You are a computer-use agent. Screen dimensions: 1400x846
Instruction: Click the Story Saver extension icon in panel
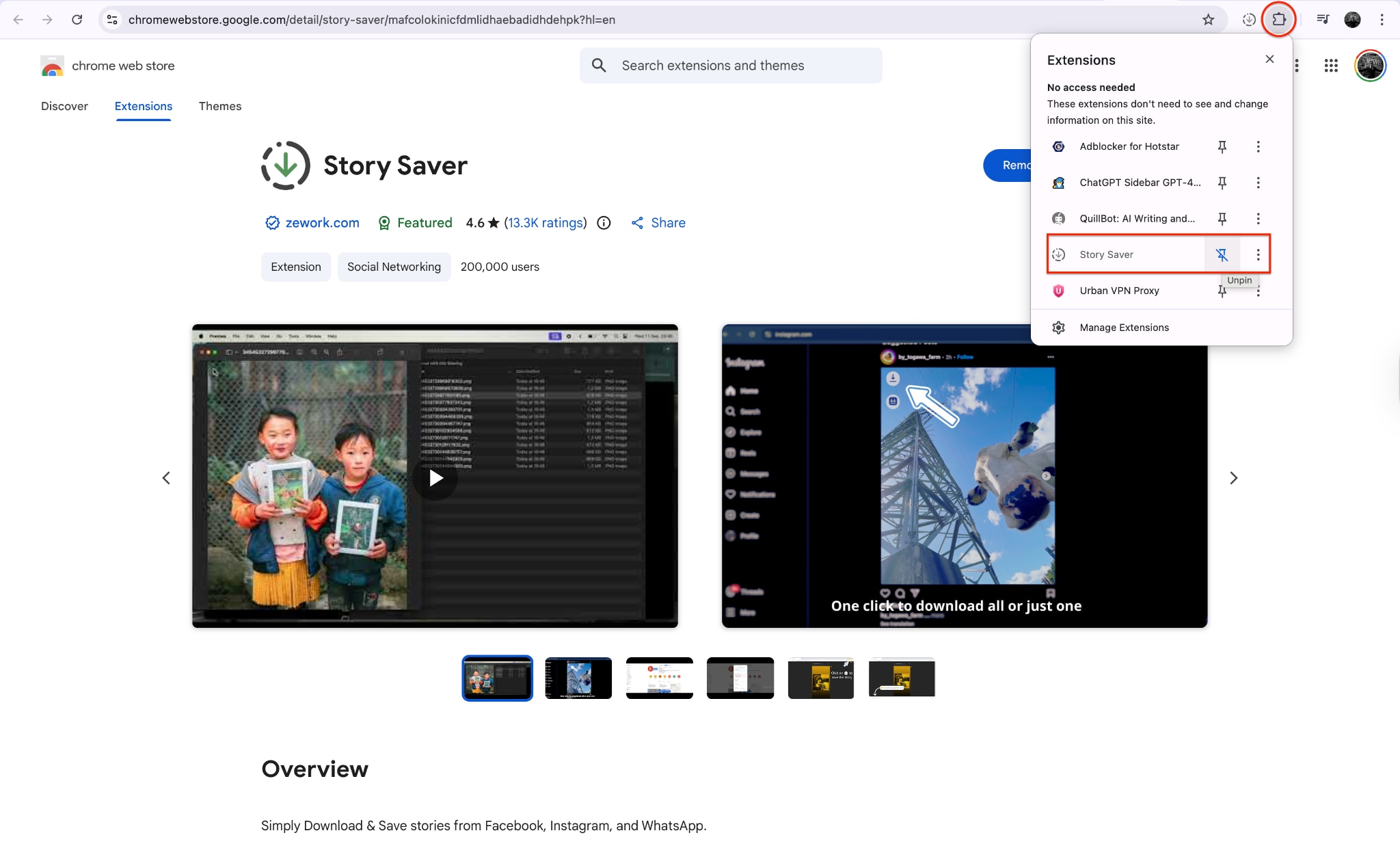pyautogui.click(x=1059, y=254)
